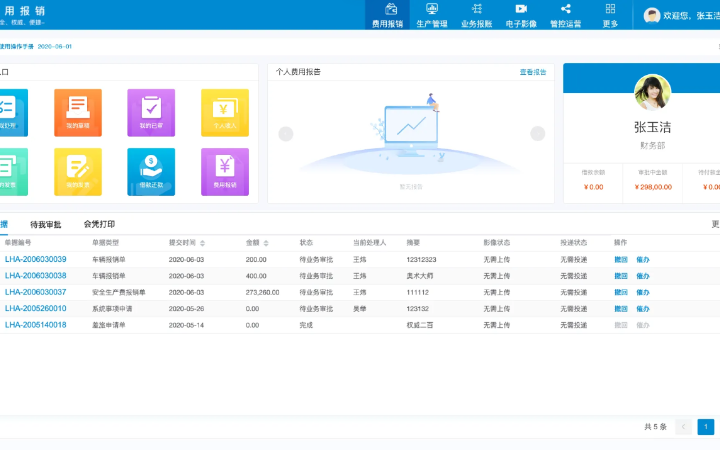Screen dimensions: 720x450
Task: Open the 生产管理 module in top navigation
Action: coord(432,15)
